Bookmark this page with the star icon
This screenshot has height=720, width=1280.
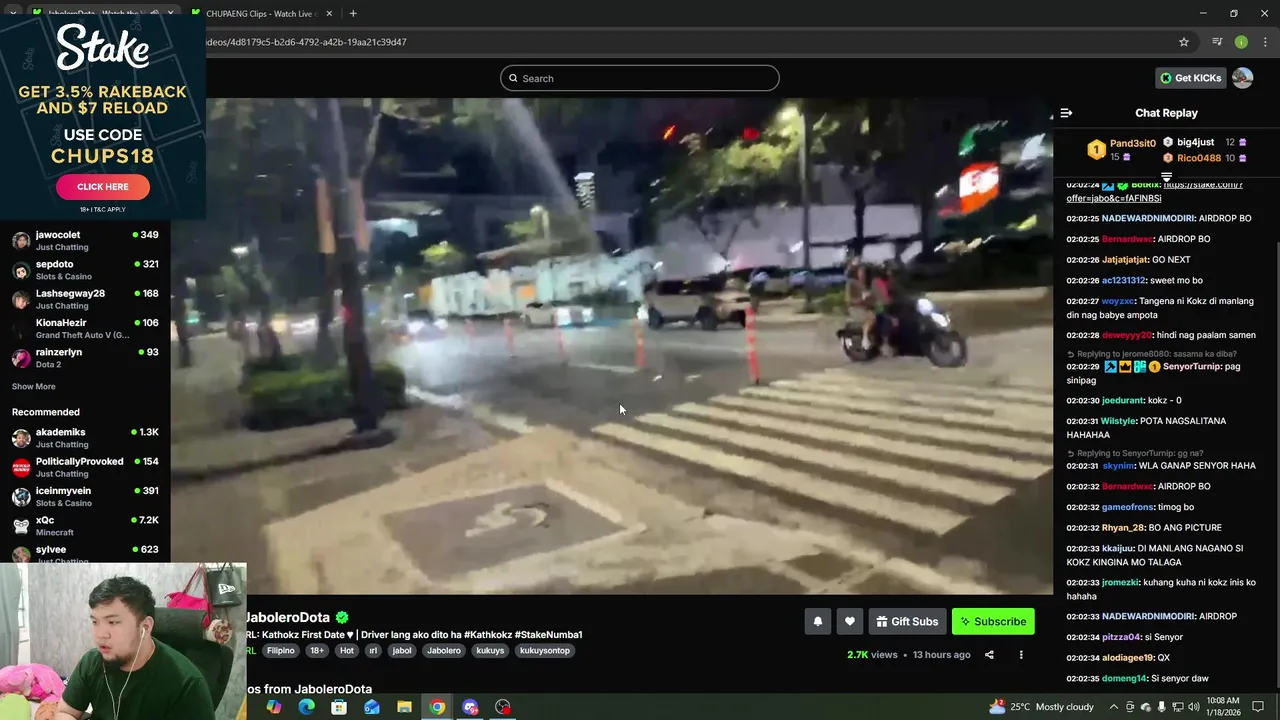(1184, 42)
